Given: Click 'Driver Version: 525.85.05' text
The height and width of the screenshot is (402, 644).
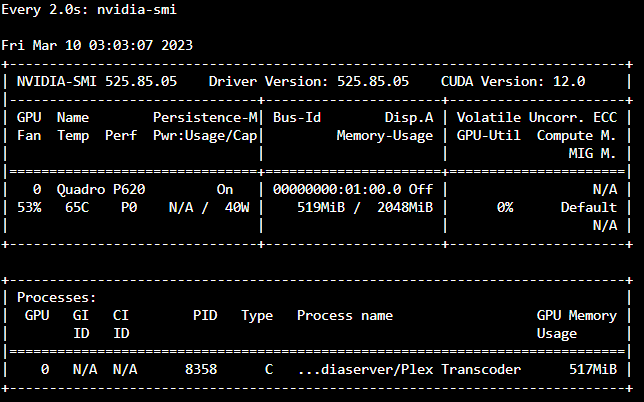Looking at the screenshot, I should [309, 81].
